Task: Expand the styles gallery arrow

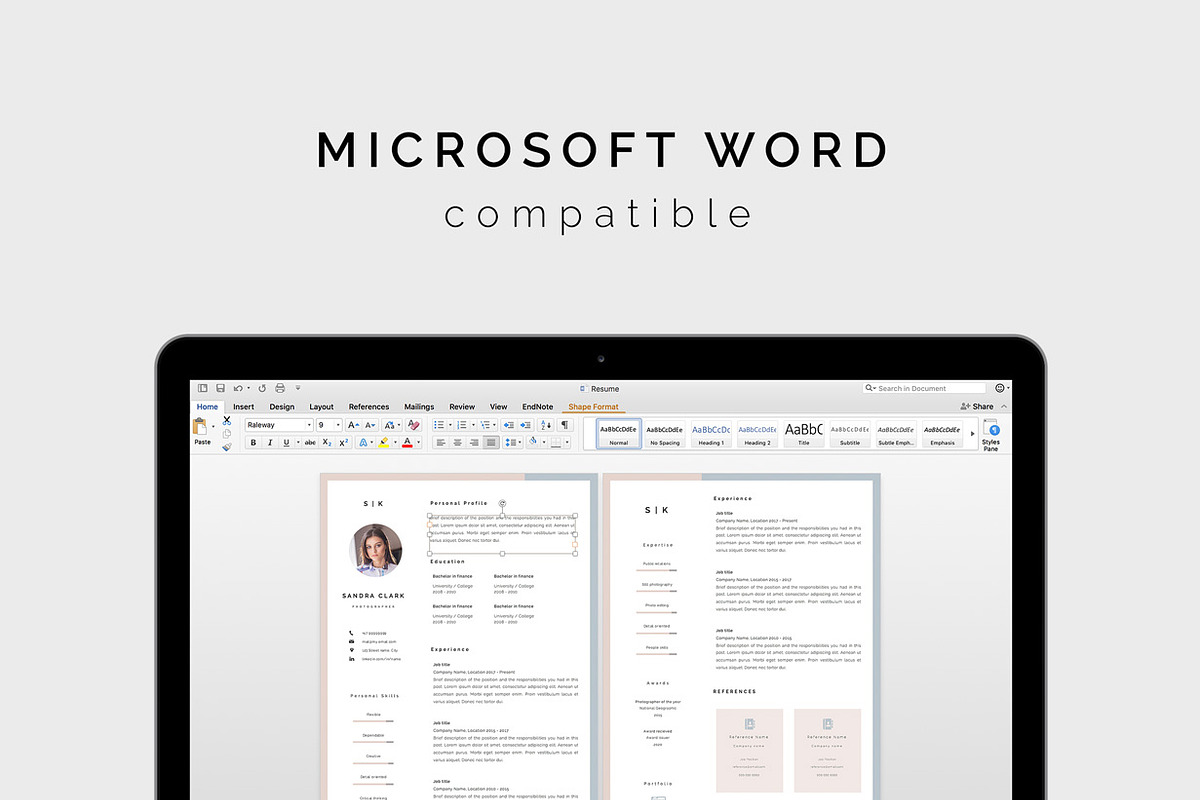Action: (972, 434)
